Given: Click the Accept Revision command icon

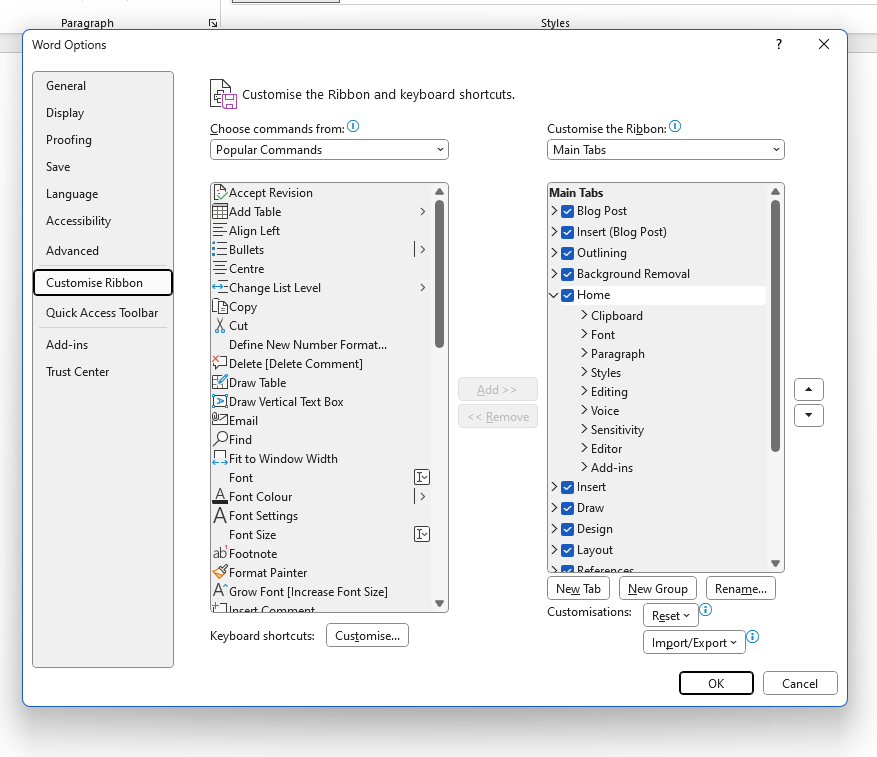Looking at the screenshot, I should [x=220, y=192].
